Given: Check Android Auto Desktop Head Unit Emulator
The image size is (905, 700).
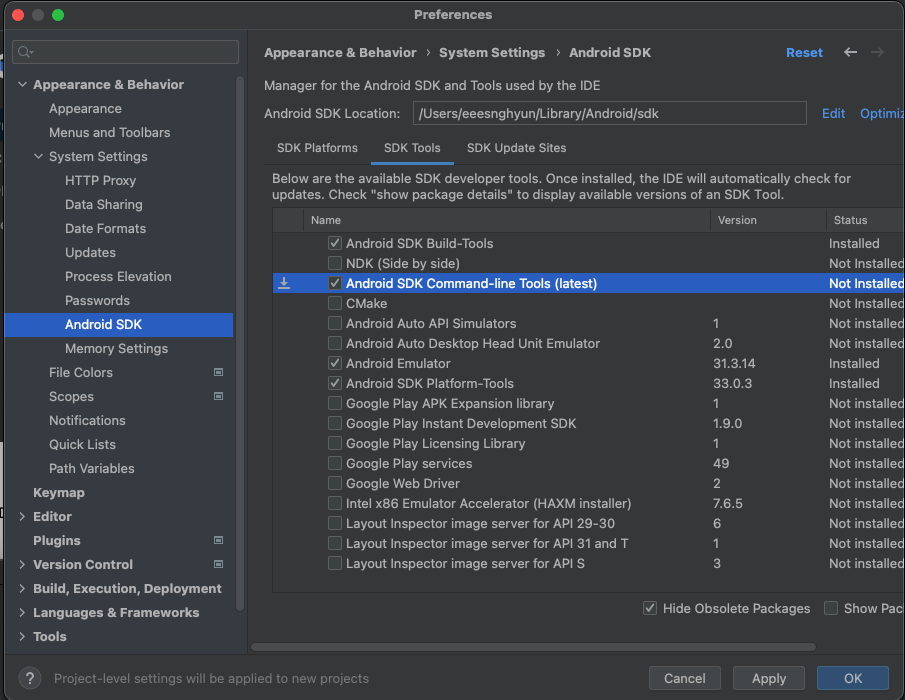Looking at the screenshot, I should [335, 343].
